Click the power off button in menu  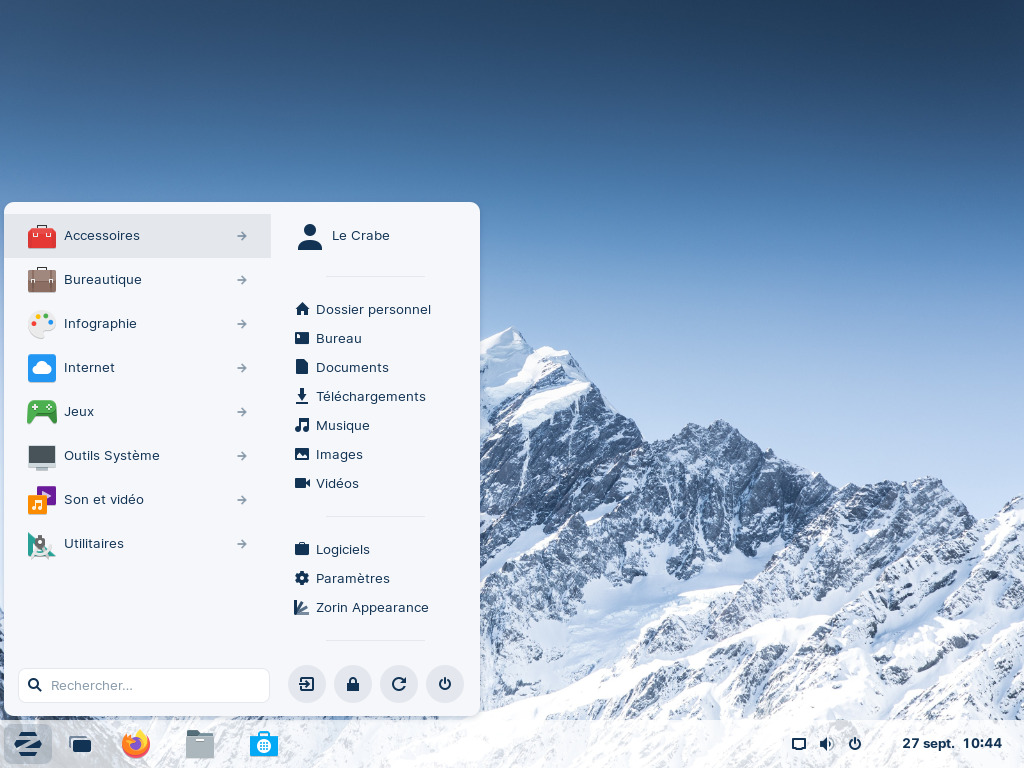click(445, 684)
